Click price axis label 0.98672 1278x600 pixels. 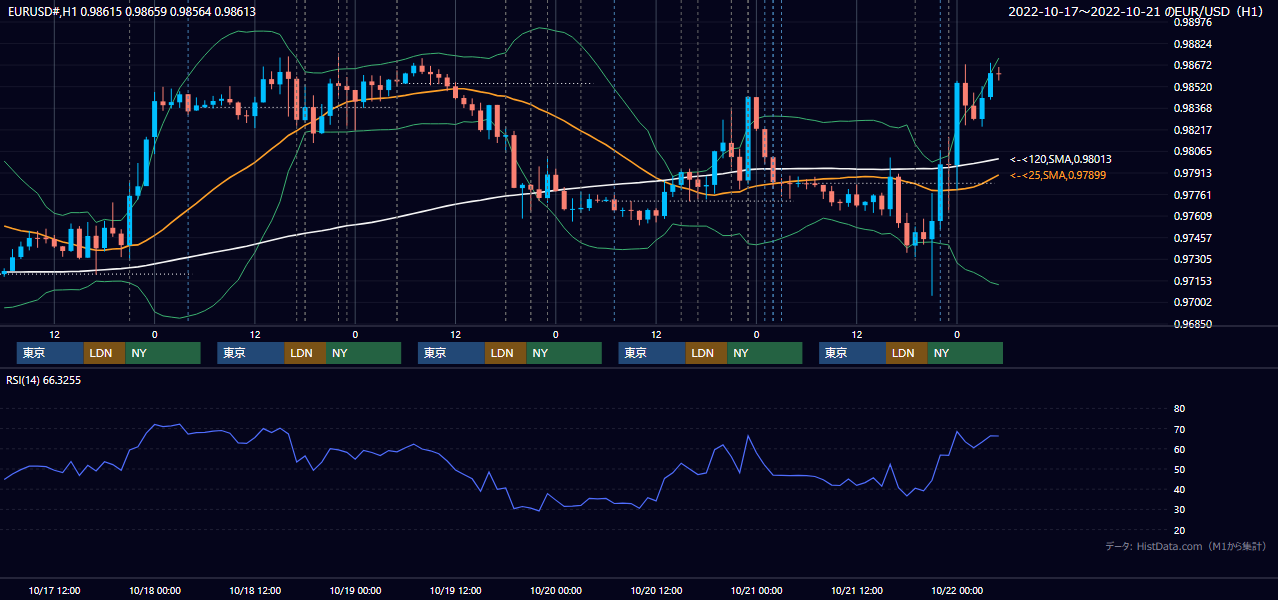1193,65
